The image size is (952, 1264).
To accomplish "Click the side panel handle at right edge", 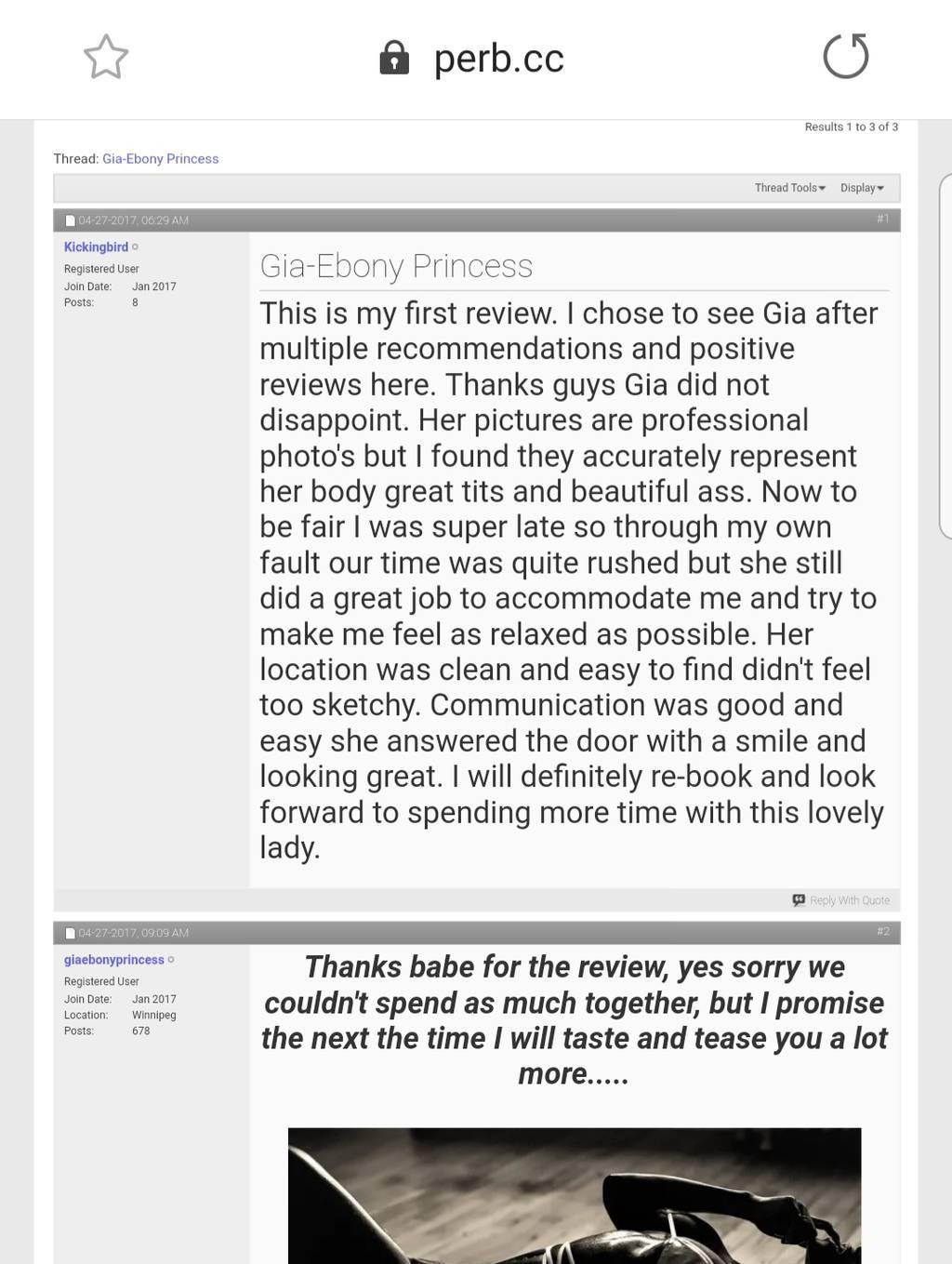I will [945, 356].
